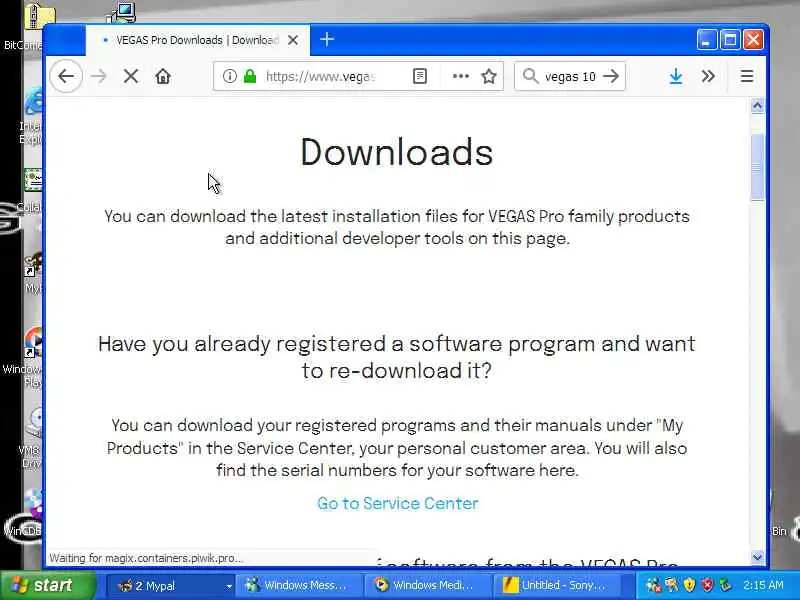The width and height of the screenshot is (800, 600).
Task: Click the Recycle Bin desktop icon label
Action: pyautogui.click(x=779, y=531)
